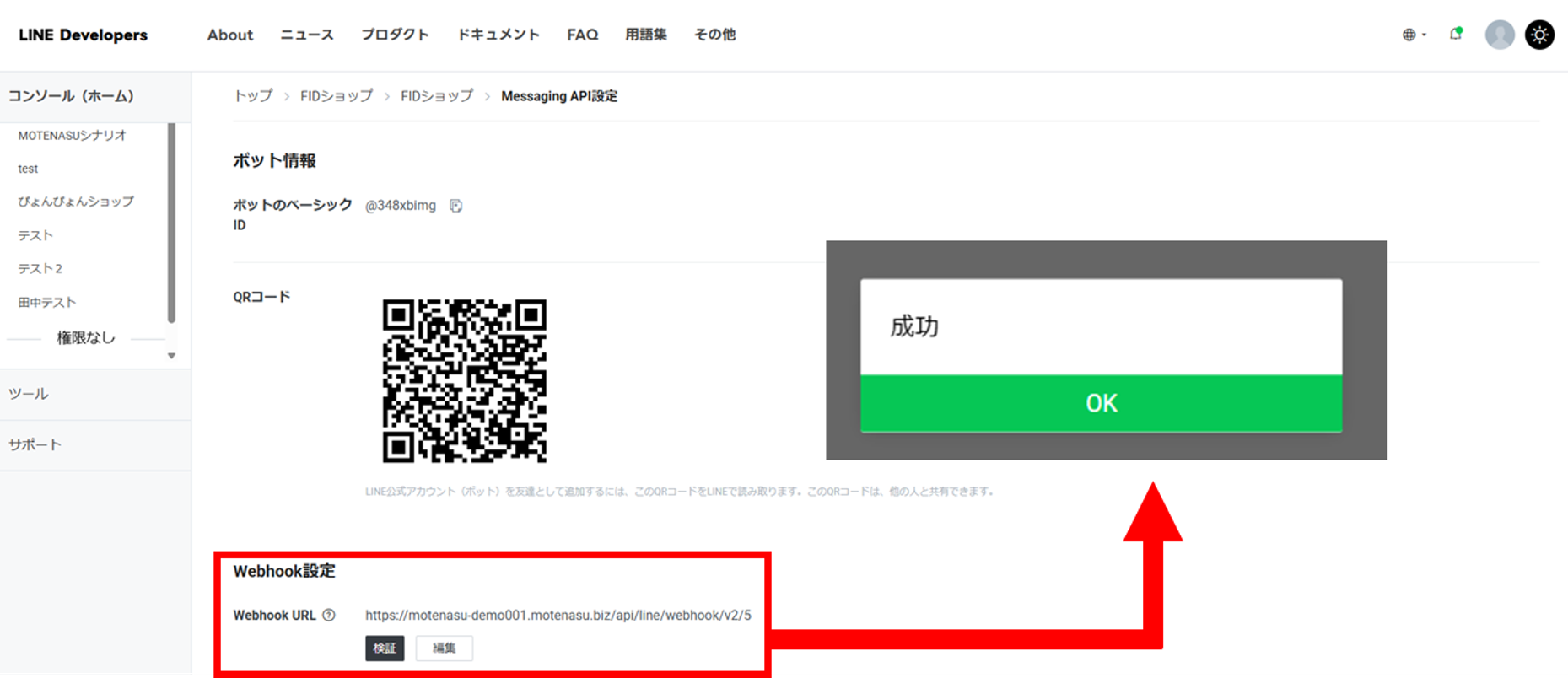This screenshot has height=678, width=1568.
Task: Select MOTENASUシナリオ in sidebar
Action: (x=72, y=135)
